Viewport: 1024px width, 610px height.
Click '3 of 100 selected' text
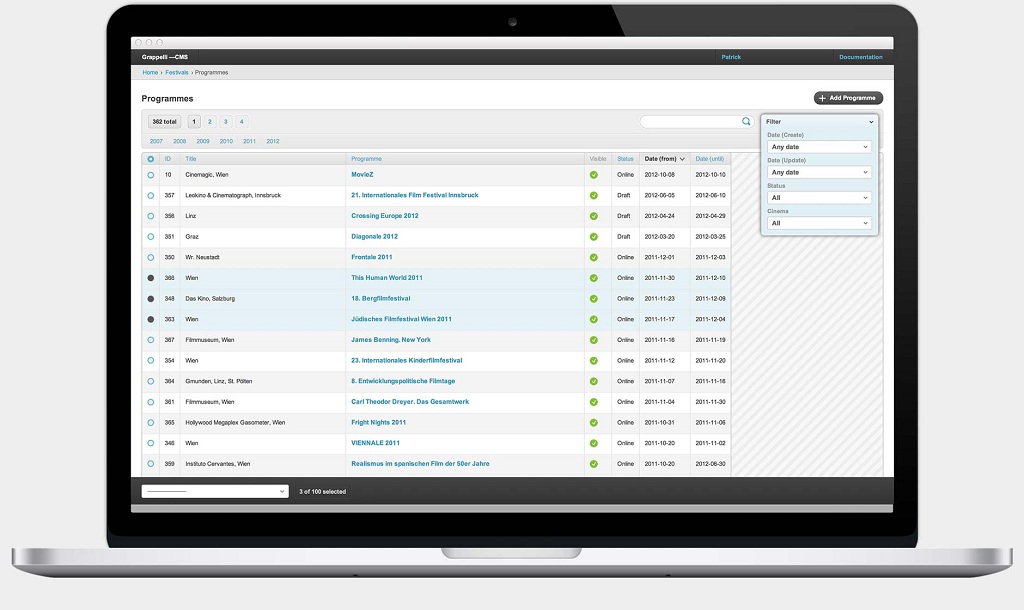(323, 492)
